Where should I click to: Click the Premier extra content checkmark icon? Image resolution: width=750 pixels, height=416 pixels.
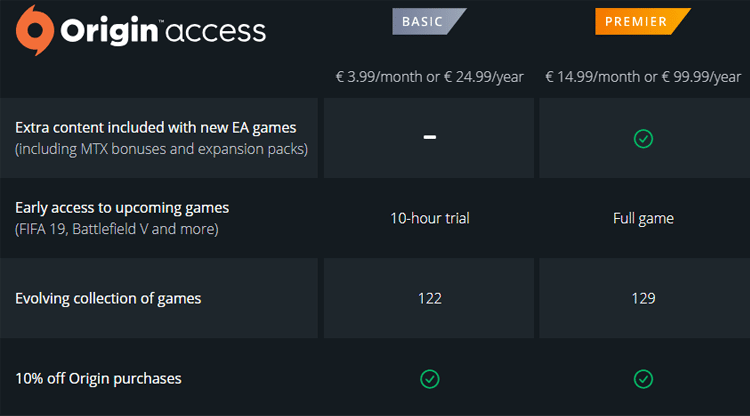(643, 139)
